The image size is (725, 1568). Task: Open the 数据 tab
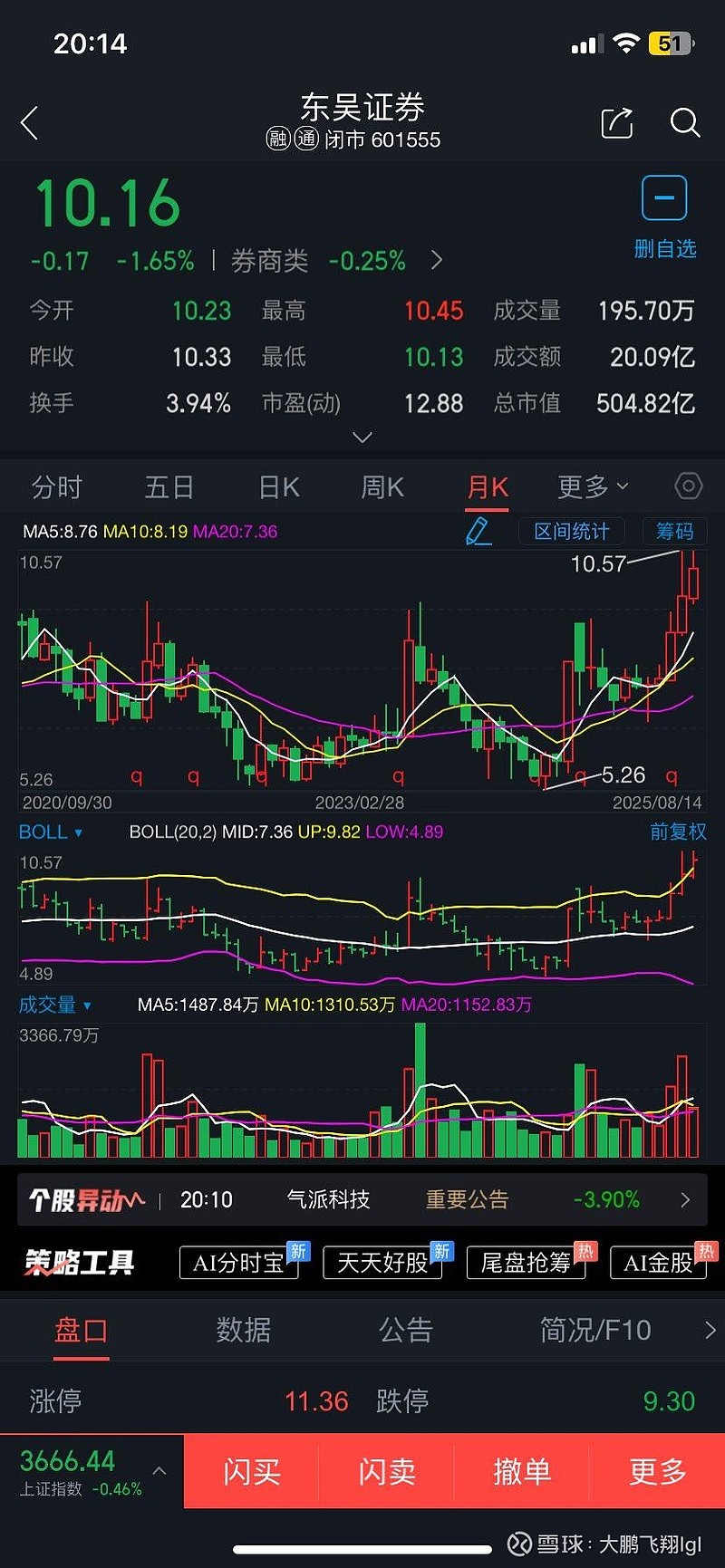pos(244,1330)
